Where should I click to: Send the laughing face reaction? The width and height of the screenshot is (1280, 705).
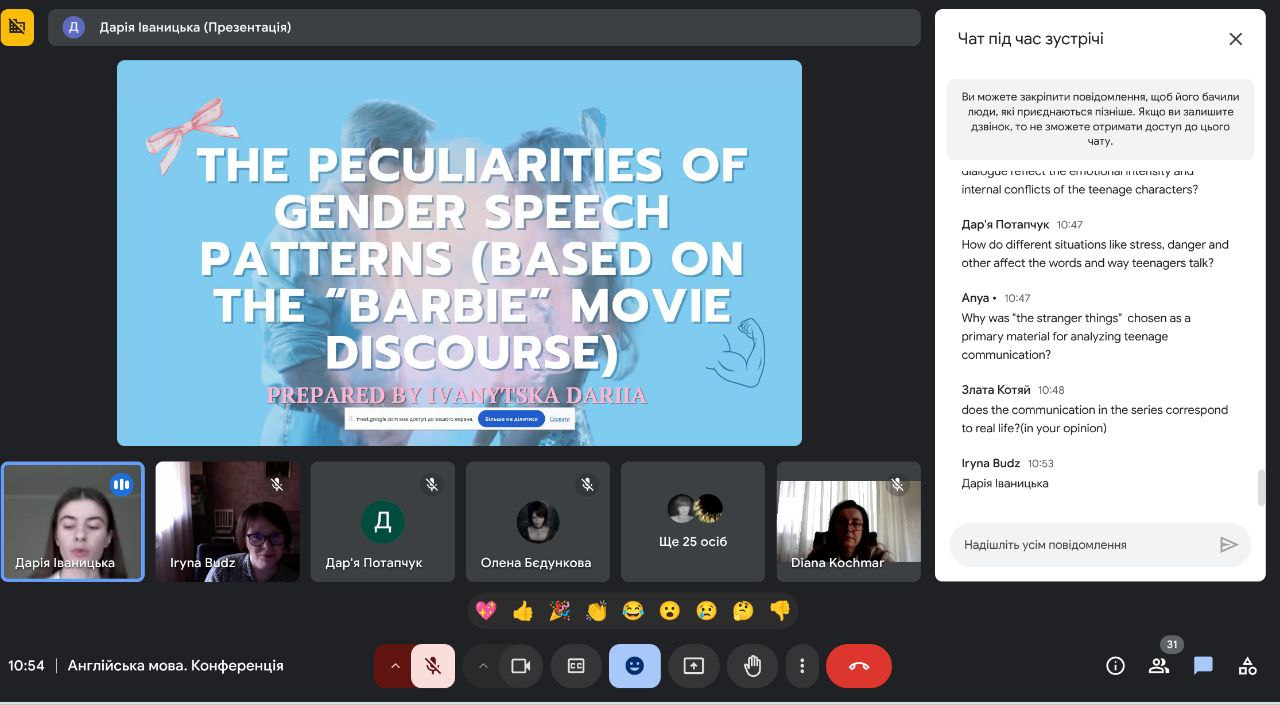tap(633, 610)
